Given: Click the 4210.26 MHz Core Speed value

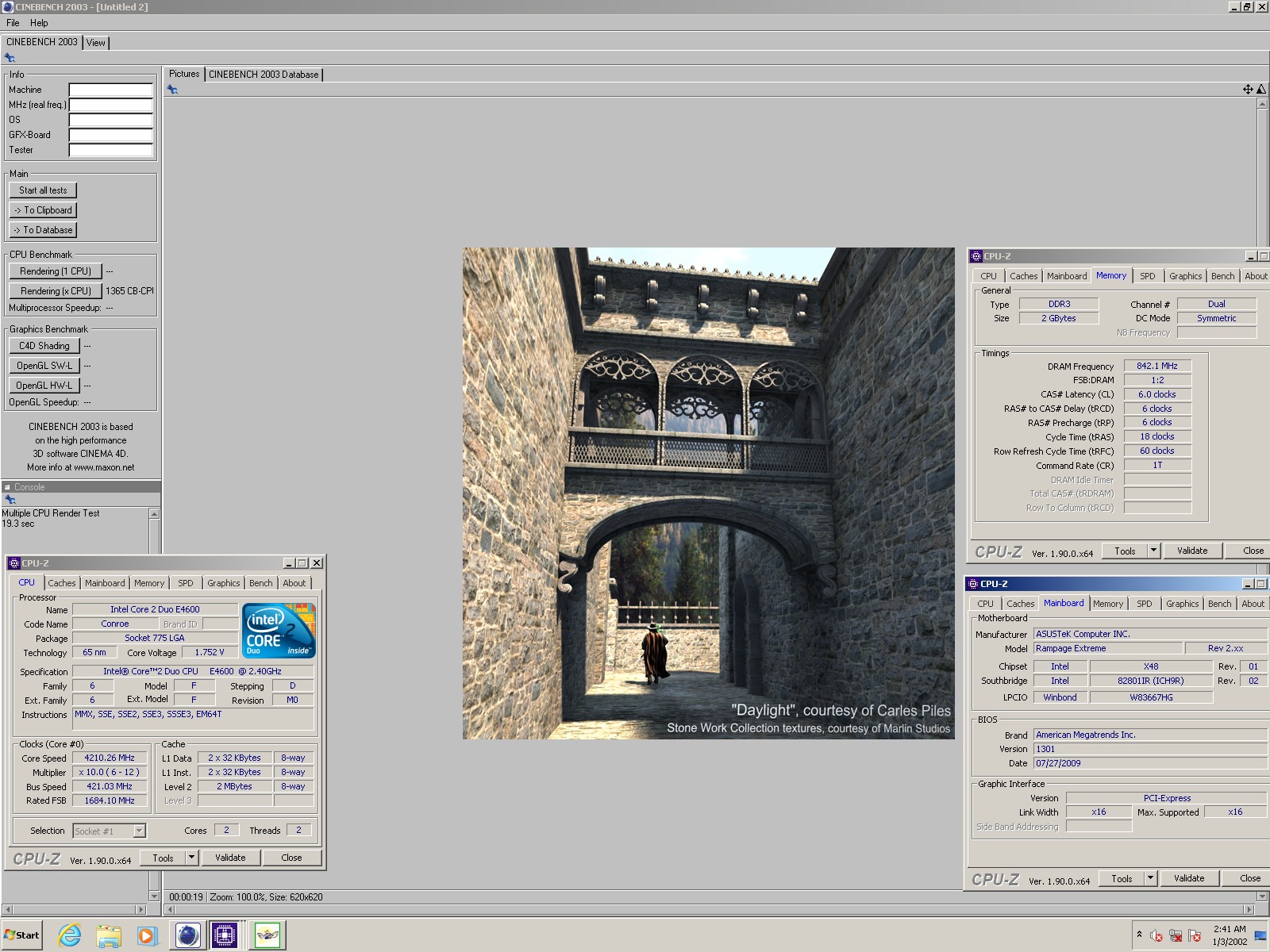Looking at the screenshot, I should click(110, 758).
